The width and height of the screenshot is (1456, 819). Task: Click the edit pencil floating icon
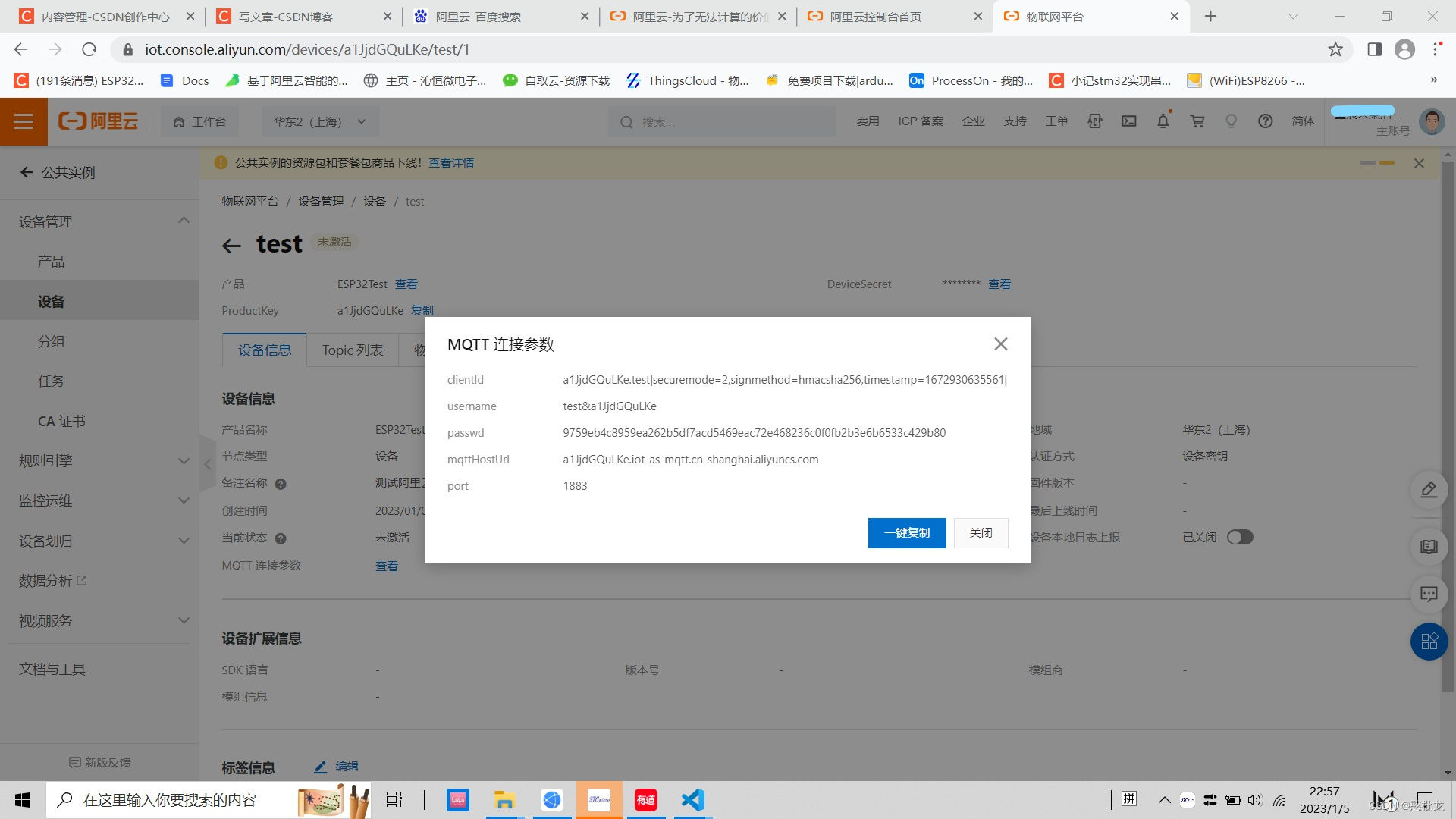(x=1429, y=490)
